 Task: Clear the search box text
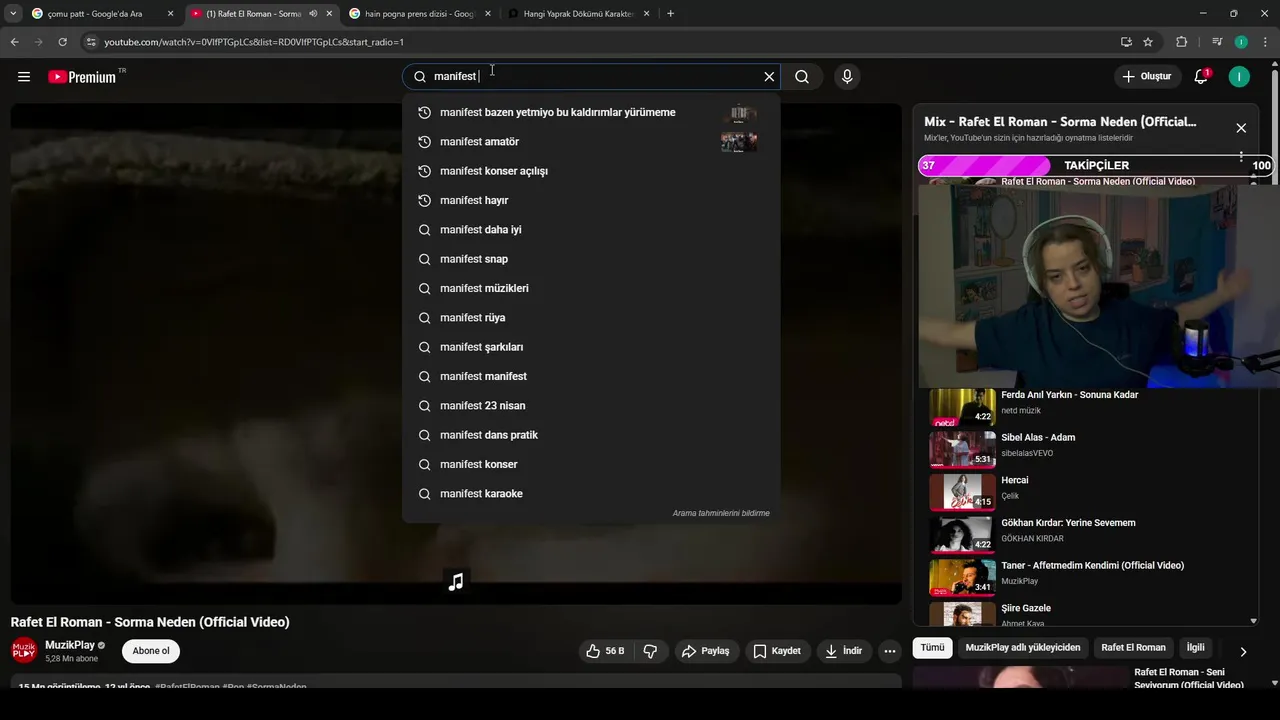769,77
